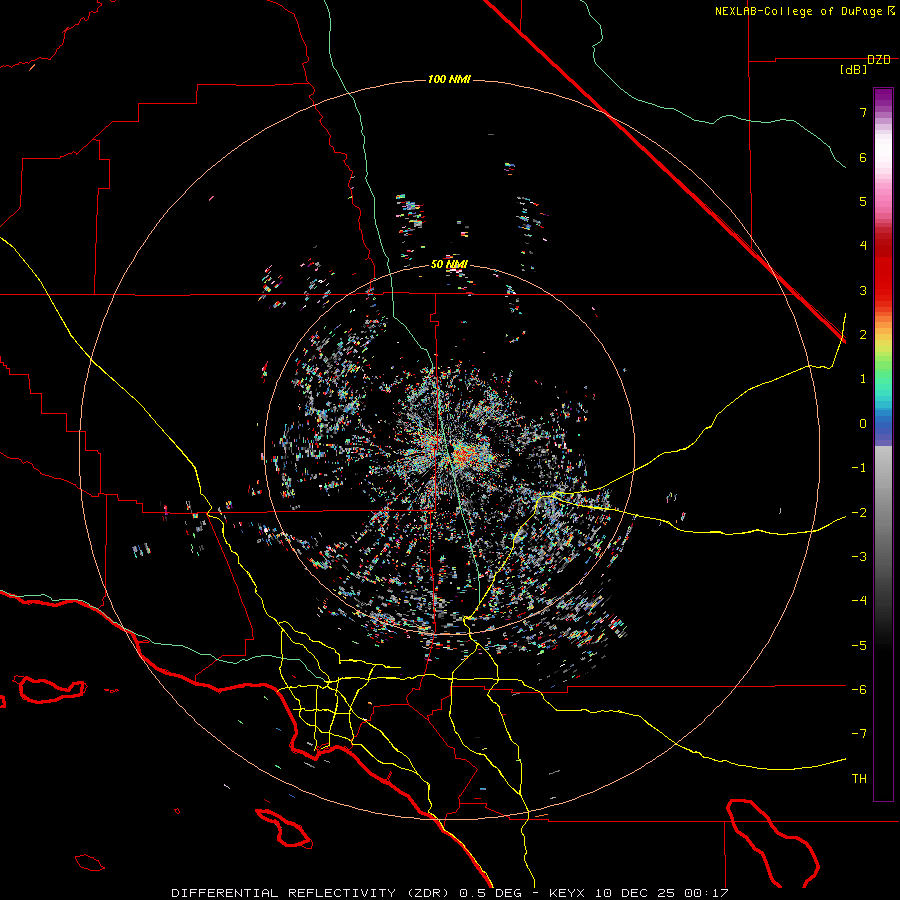Viewport: 900px width, 900px height.
Task: Click the [dB] units label
Action: pyautogui.click(x=853, y=70)
